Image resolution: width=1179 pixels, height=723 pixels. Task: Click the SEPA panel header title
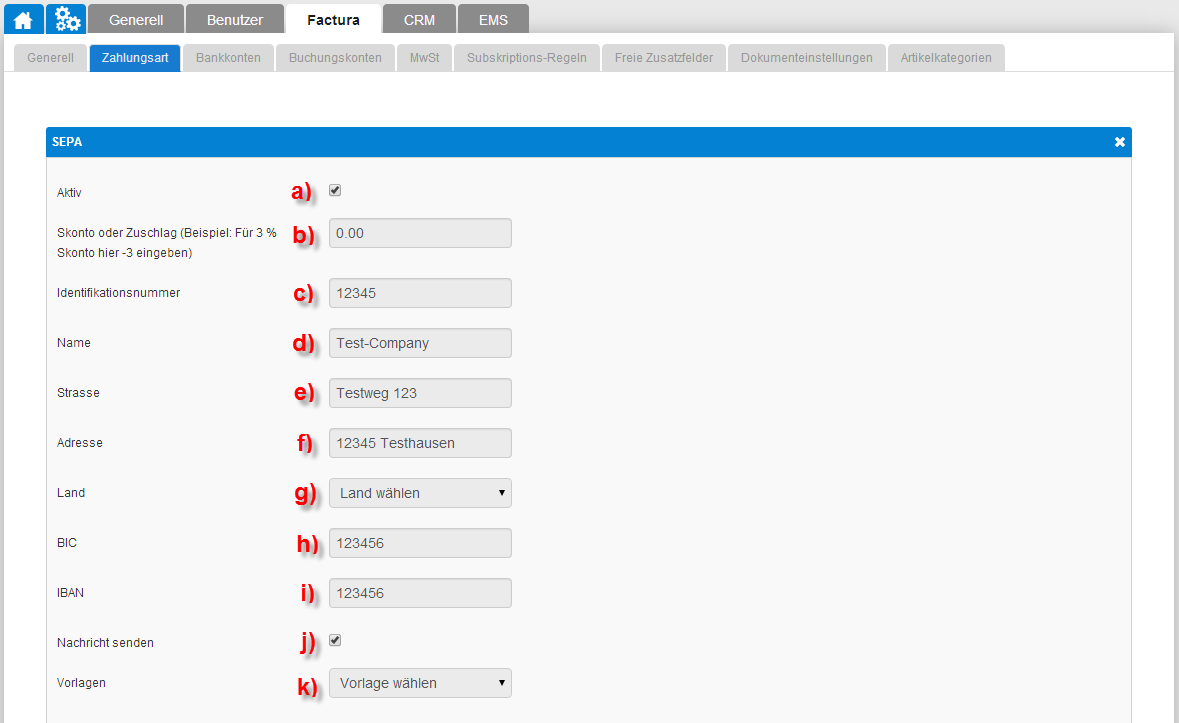(x=67, y=142)
